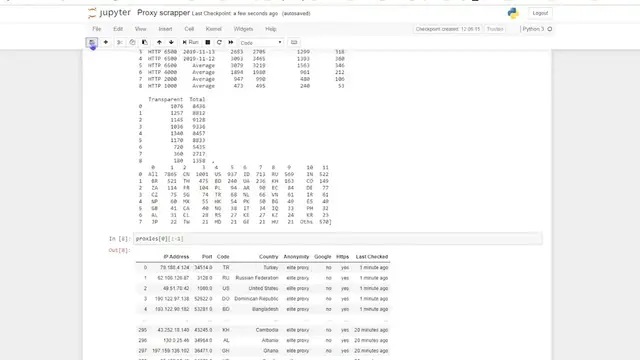Click the Code column header
The height and width of the screenshot is (360, 640).
point(223,257)
